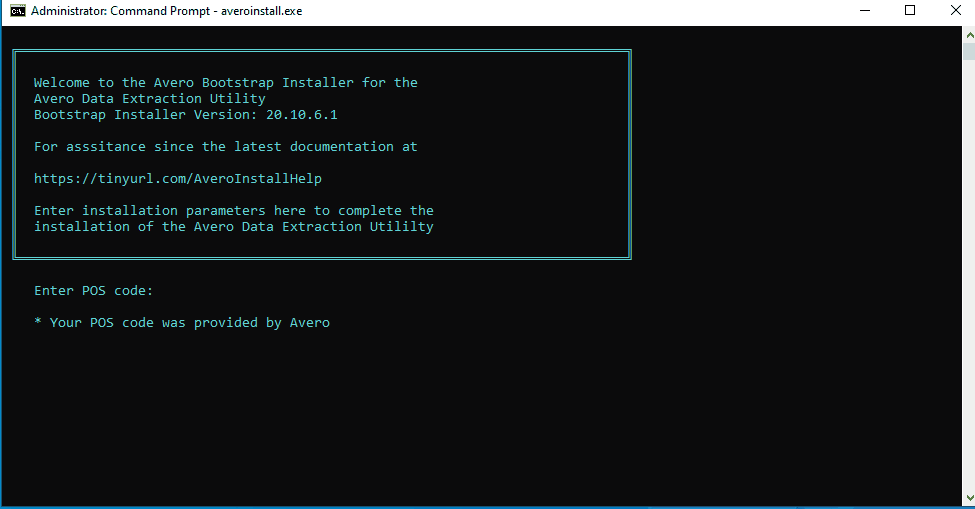Click the blue border of the welcome box
The image size is (975, 509).
point(630,150)
